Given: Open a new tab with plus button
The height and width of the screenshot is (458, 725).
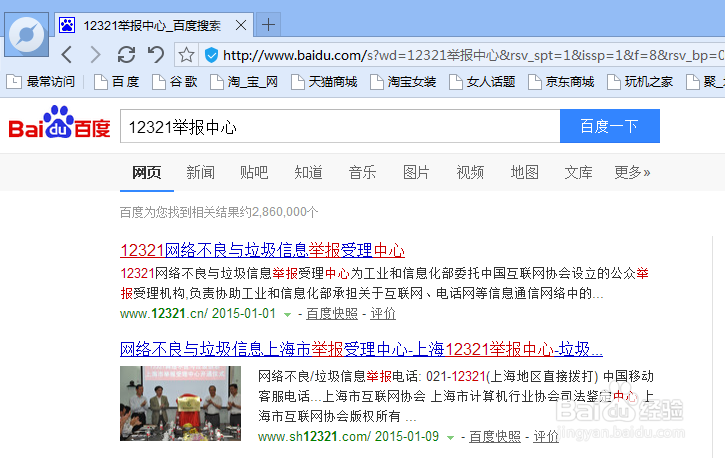Looking at the screenshot, I should (268, 24).
